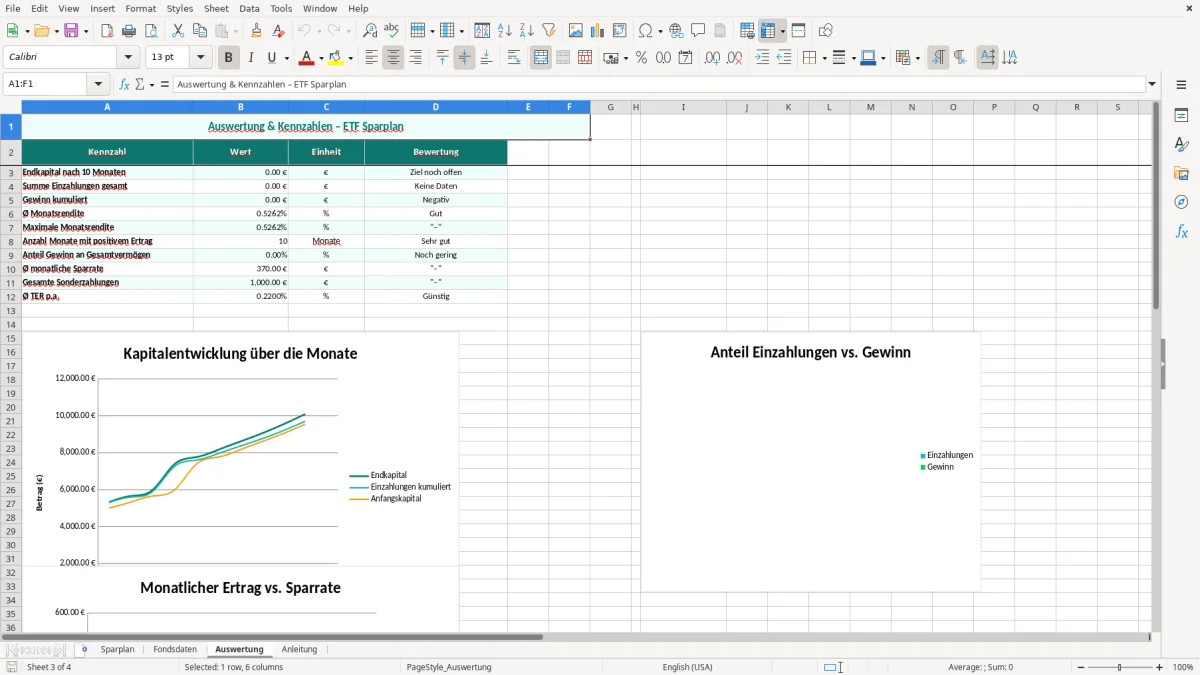Toggle Underline formatting
This screenshot has width=1200, height=675.
click(271, 58)
